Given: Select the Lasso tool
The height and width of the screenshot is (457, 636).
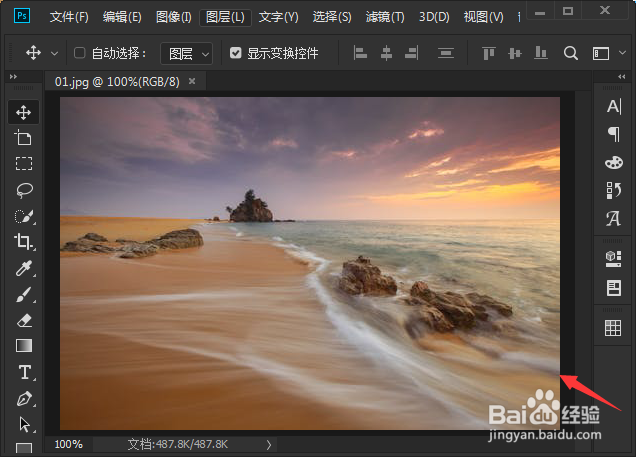Looking at the screenshot, I should click(x=24, y=190).
